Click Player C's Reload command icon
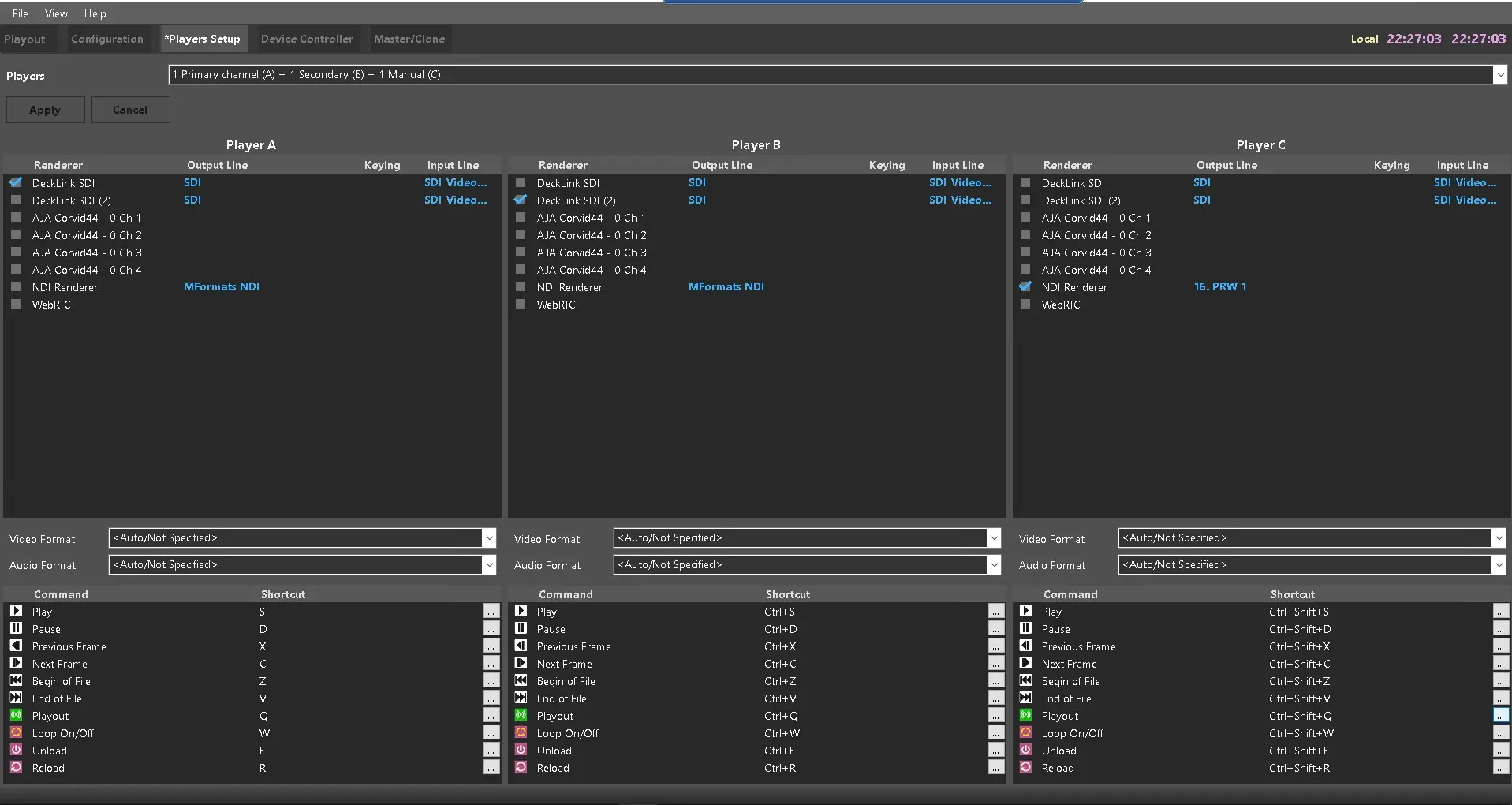The height and width of the screenshot is (805, 1512). pos(1025,767)
